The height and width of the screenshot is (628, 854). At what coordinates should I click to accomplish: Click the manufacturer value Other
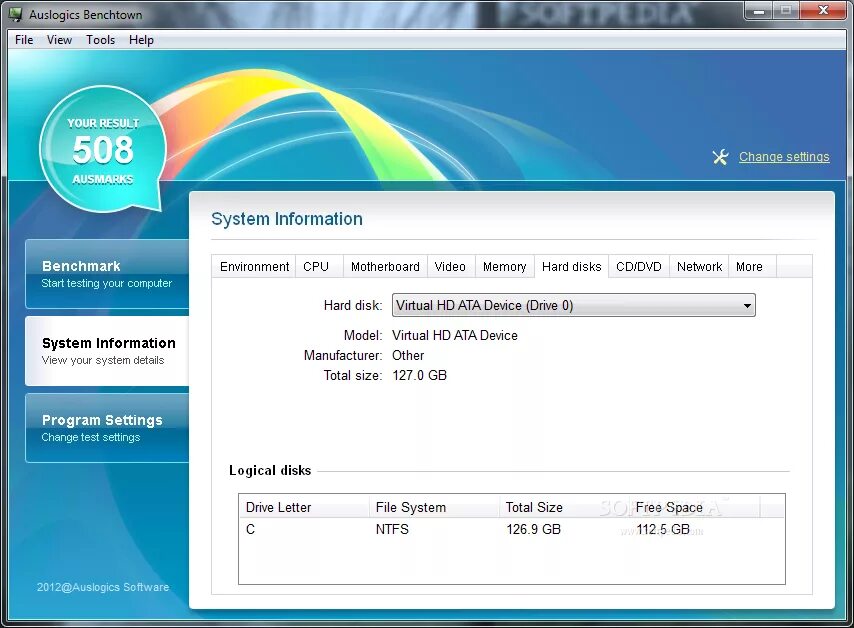[x=408, y=356]
